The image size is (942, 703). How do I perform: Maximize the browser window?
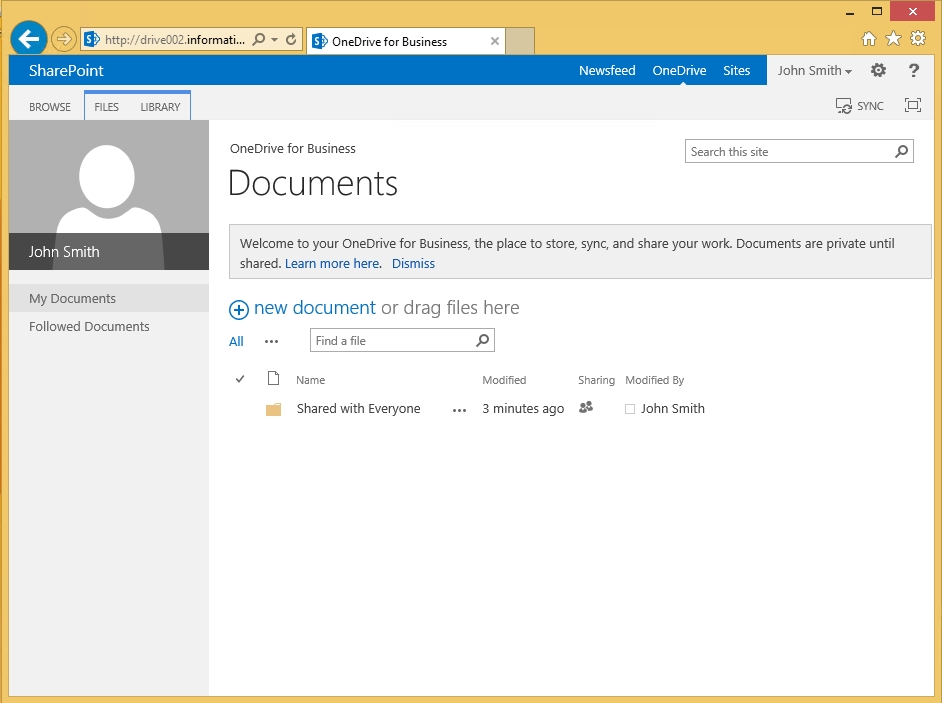coord(877,11)
